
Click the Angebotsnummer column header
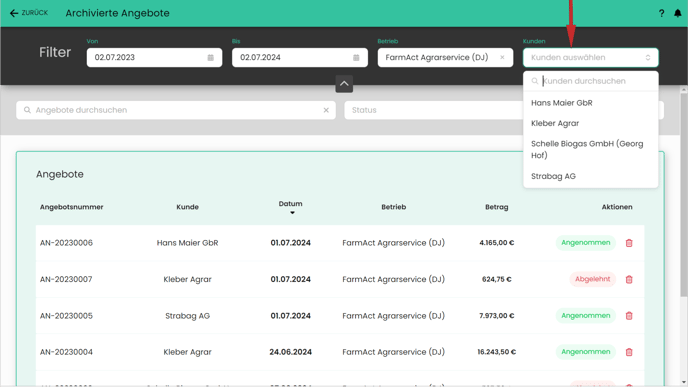pos(72,207)
